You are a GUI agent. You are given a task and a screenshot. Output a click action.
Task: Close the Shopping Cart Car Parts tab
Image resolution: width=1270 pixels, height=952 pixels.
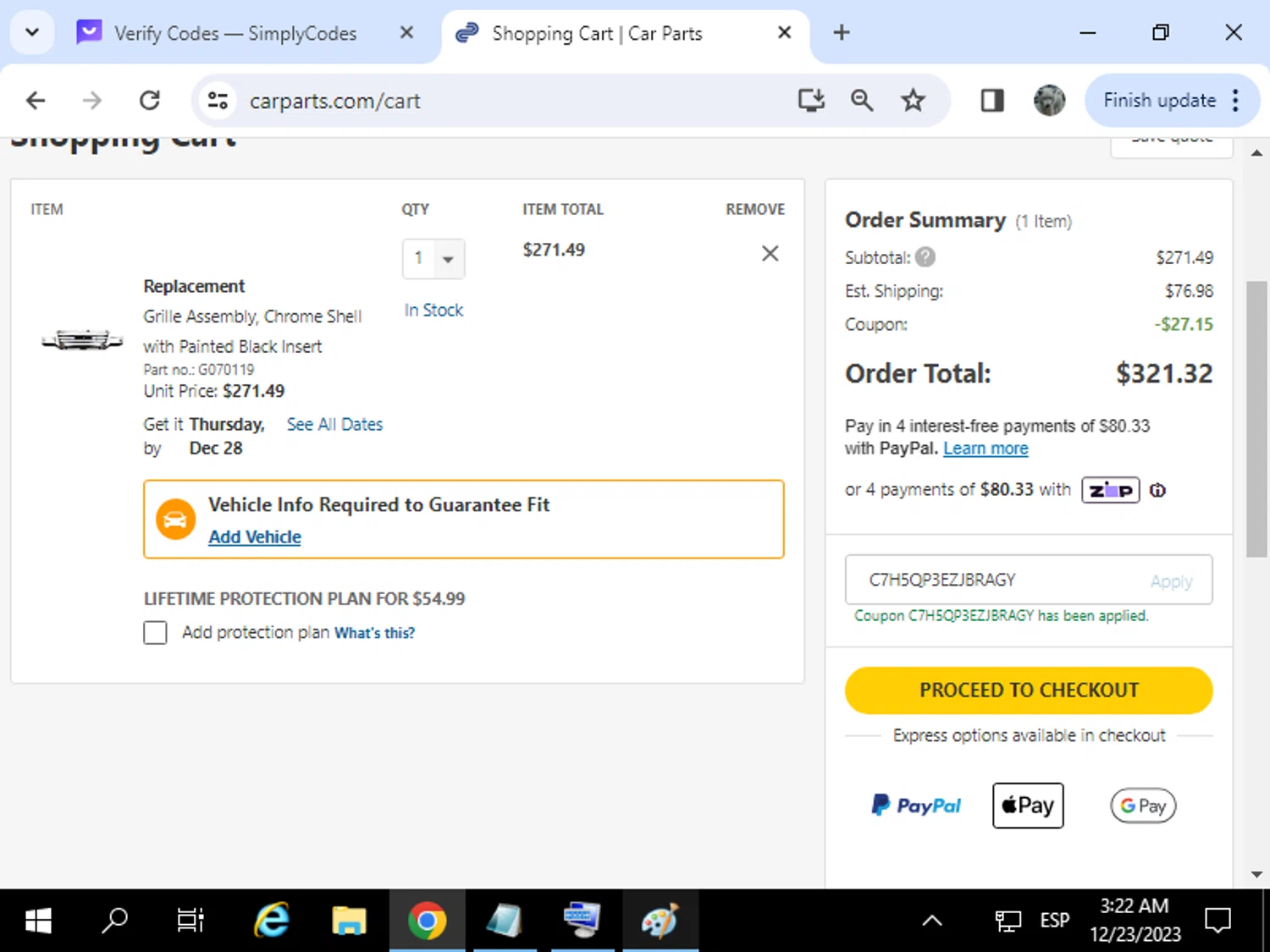click(784, 33)
